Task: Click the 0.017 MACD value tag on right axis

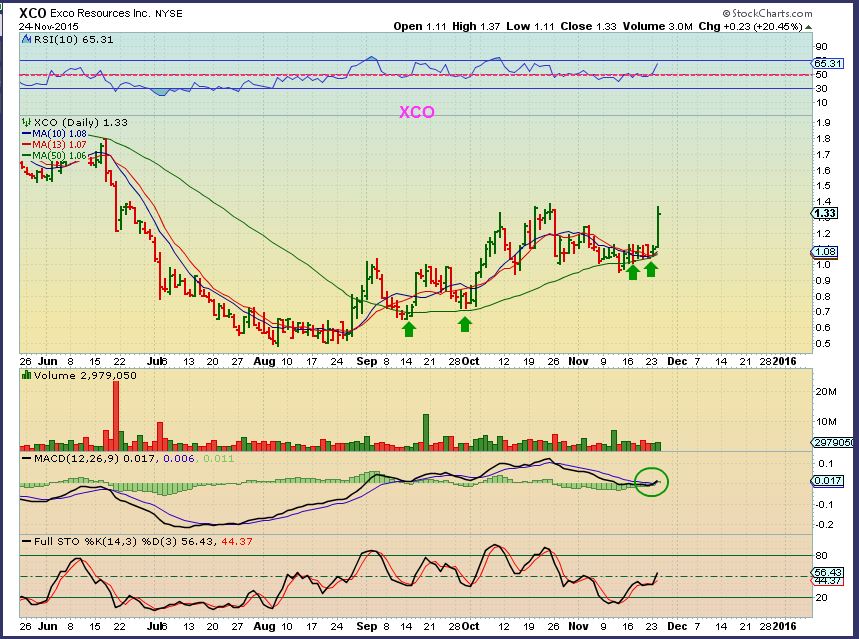Action: click(x=827, y=481)
